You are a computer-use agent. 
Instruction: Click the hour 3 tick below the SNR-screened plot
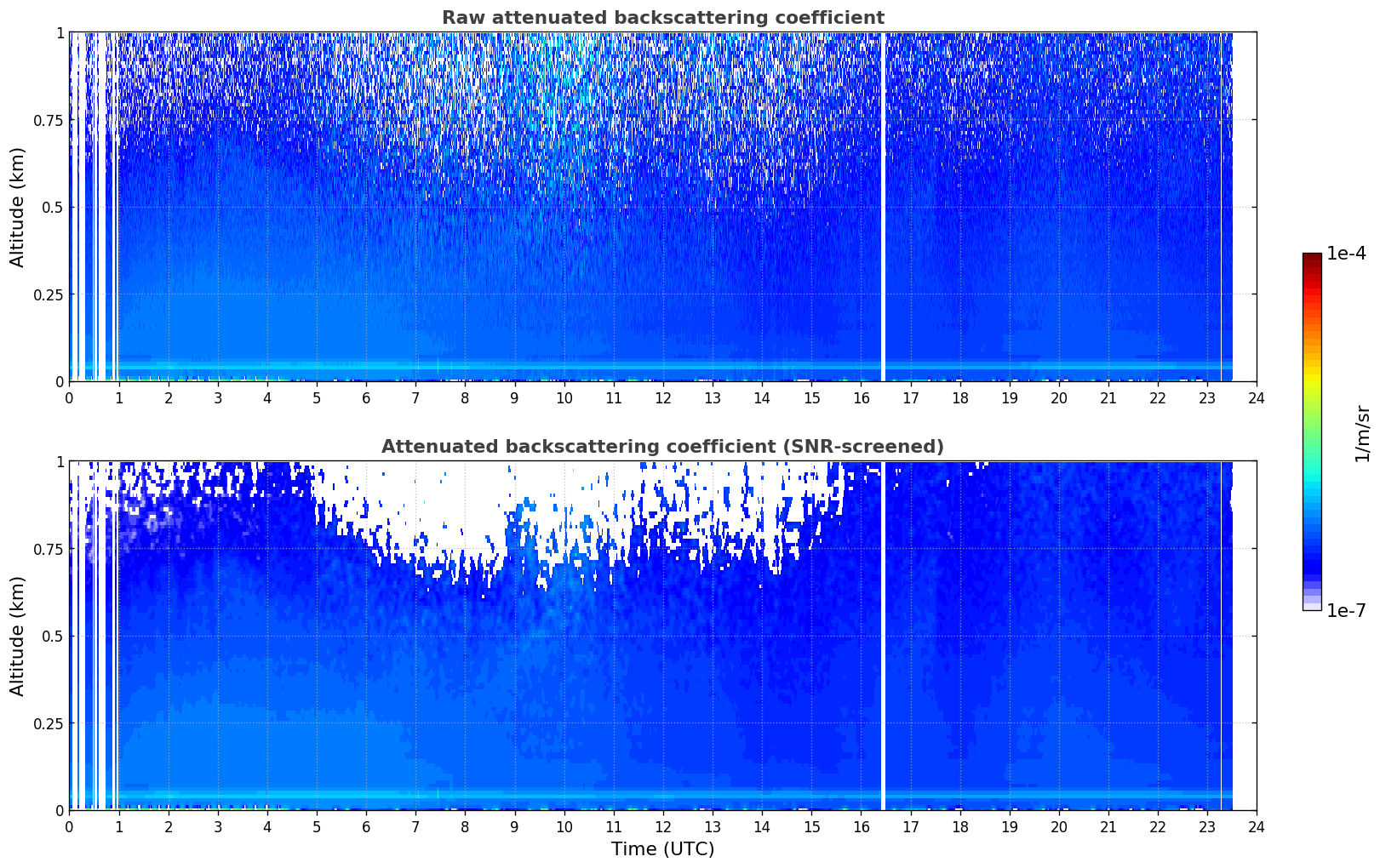point(217,826)
